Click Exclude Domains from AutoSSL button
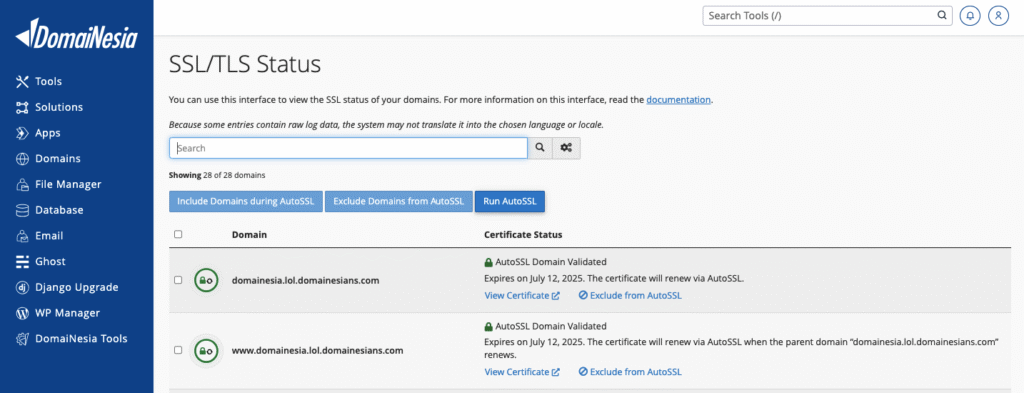Viewport: 1024px width, 393px height. (x=398, y=202)
